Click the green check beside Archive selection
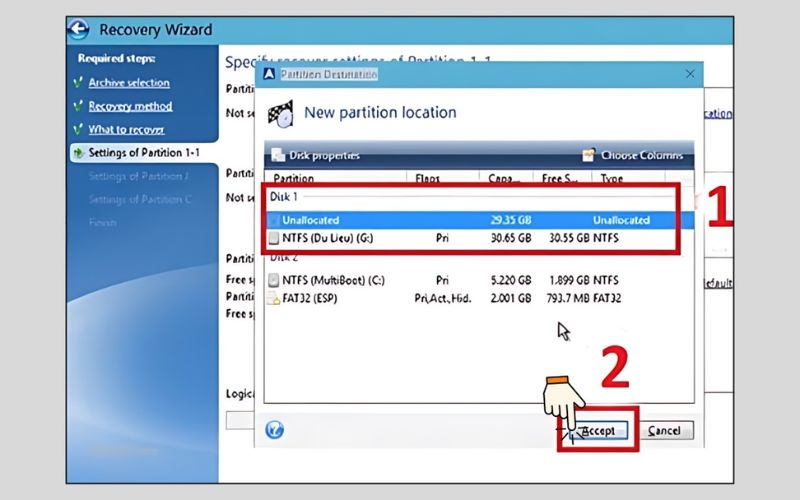This screenshot has height=500, width=800. click(78, 82)
